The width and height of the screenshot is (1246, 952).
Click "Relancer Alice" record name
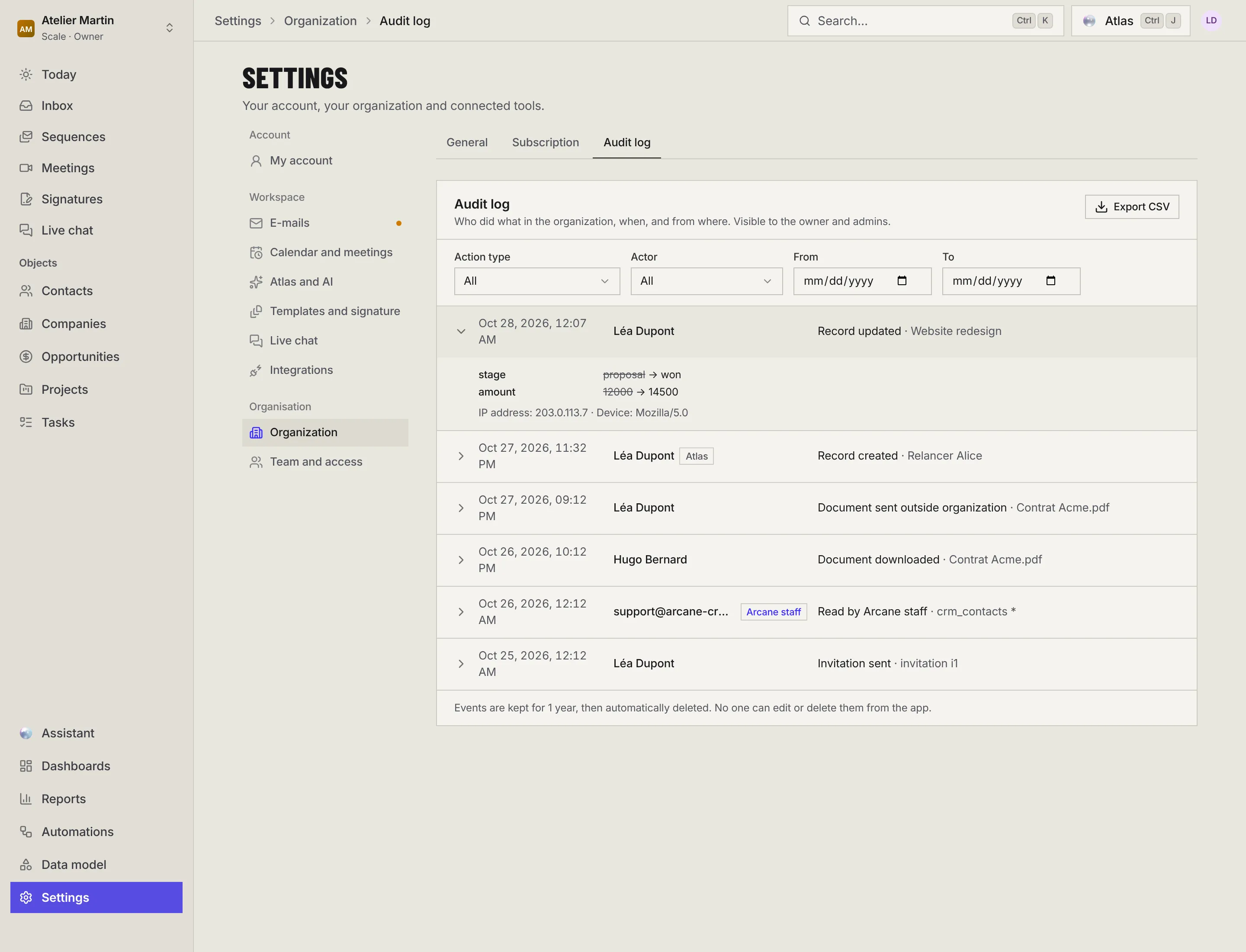[944, 456]
